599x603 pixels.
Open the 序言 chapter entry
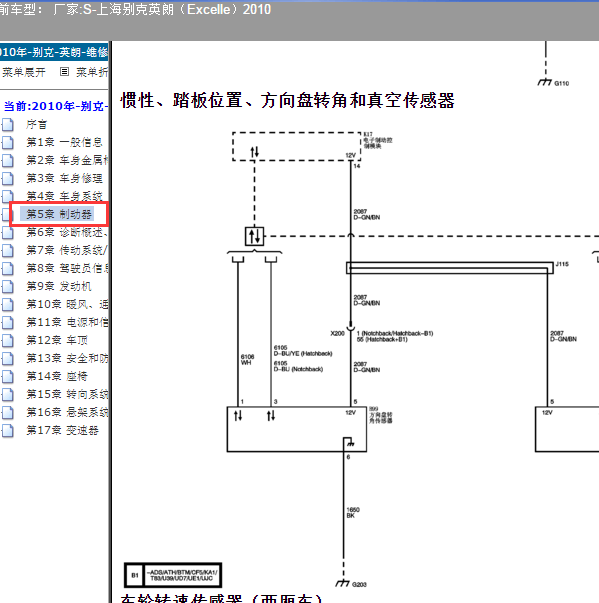pyautogui.click(x=37, y=124)
